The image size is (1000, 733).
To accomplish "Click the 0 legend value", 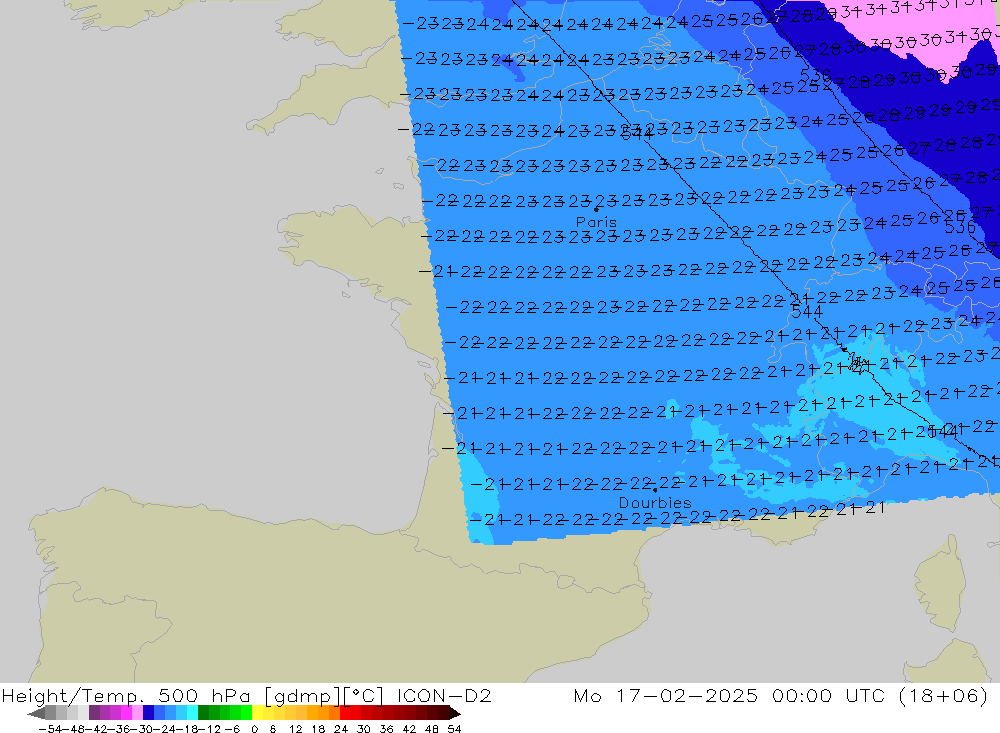I will tap(254, 729).
